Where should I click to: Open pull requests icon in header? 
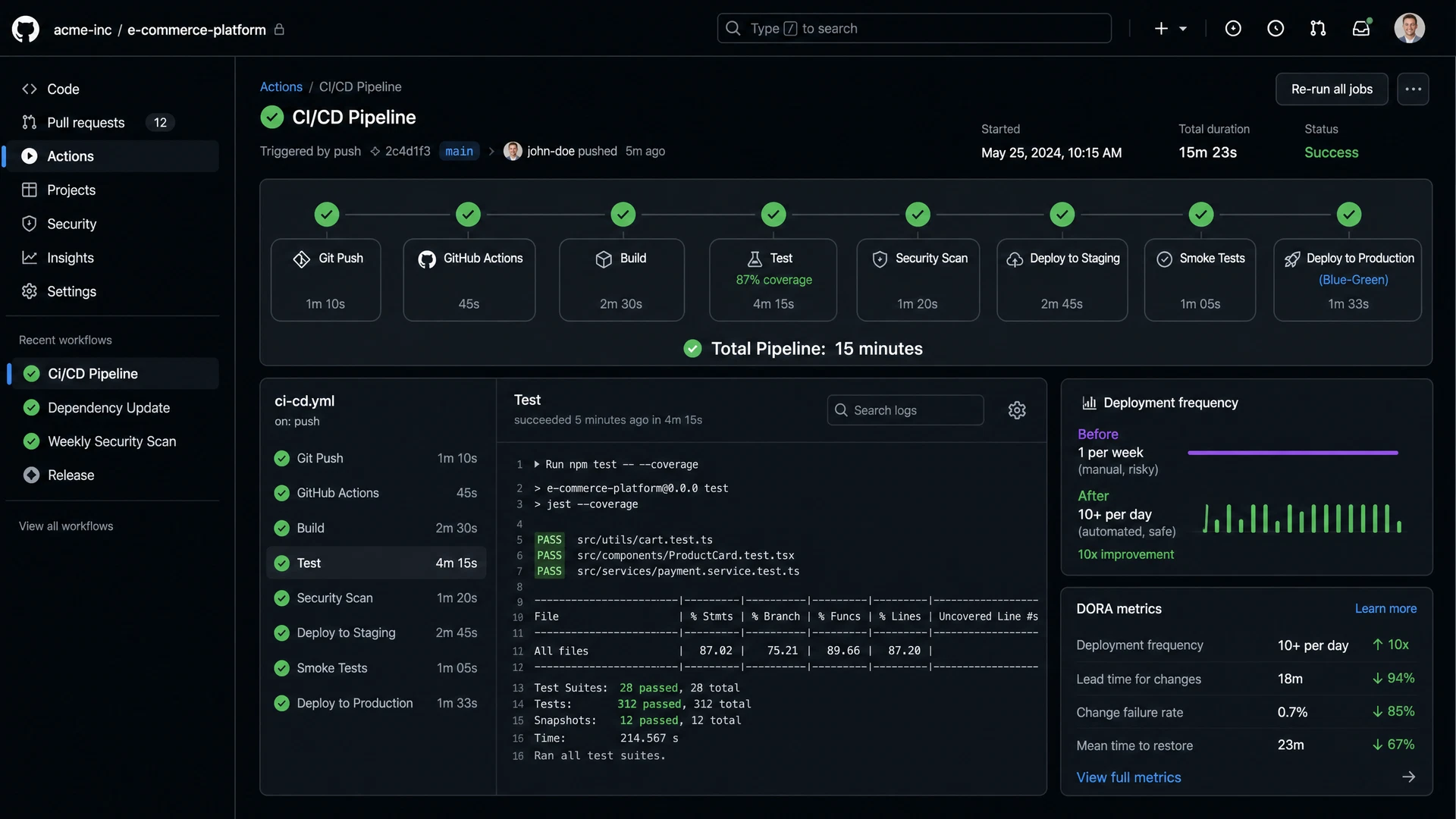click(x=1318, y=28)
